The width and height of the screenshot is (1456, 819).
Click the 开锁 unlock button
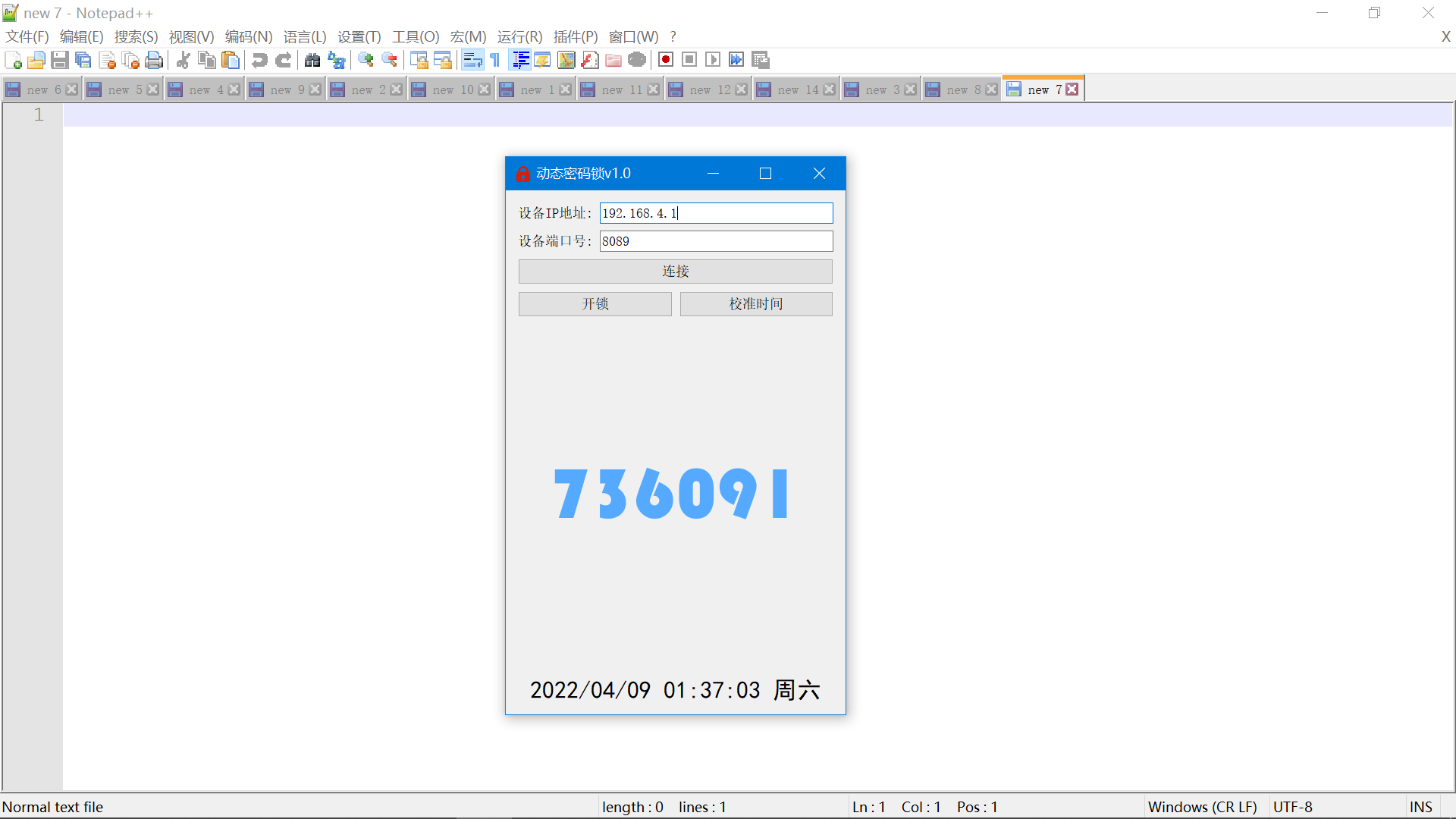(x=595, y=304)
